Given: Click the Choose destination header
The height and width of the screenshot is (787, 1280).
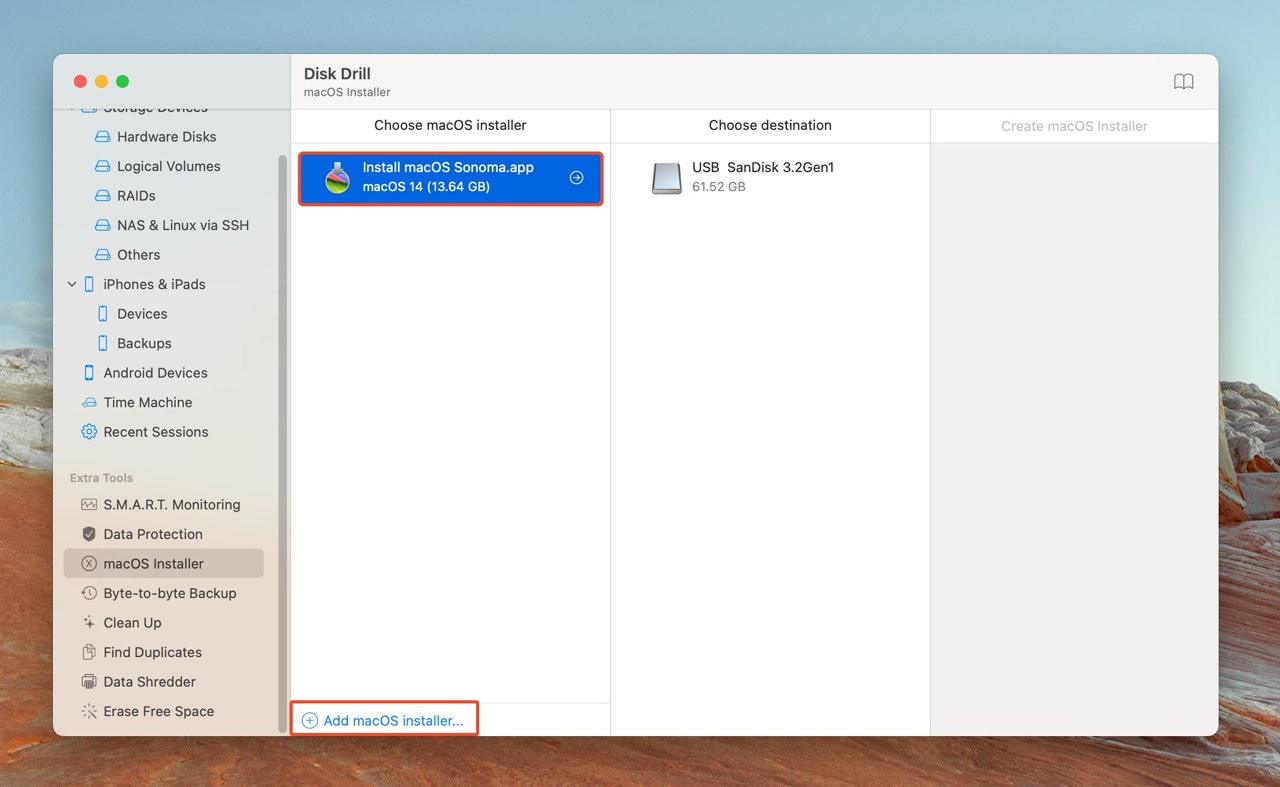Looking at the screenshot, I should pos(770,125).
